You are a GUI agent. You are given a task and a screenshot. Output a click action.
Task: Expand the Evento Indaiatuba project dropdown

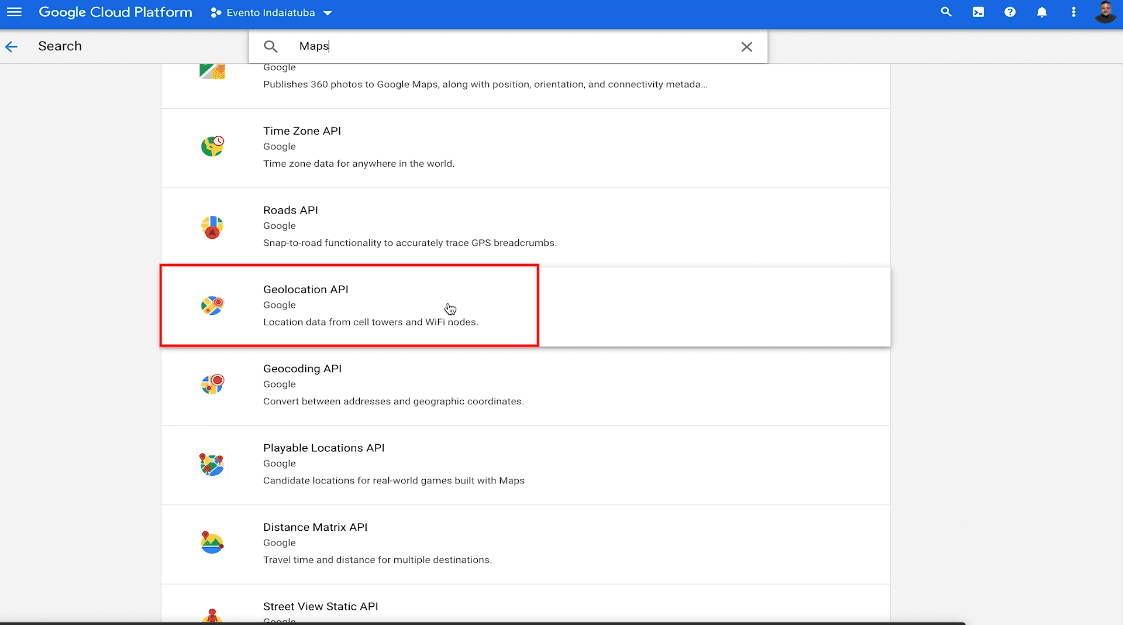[272, 13]
